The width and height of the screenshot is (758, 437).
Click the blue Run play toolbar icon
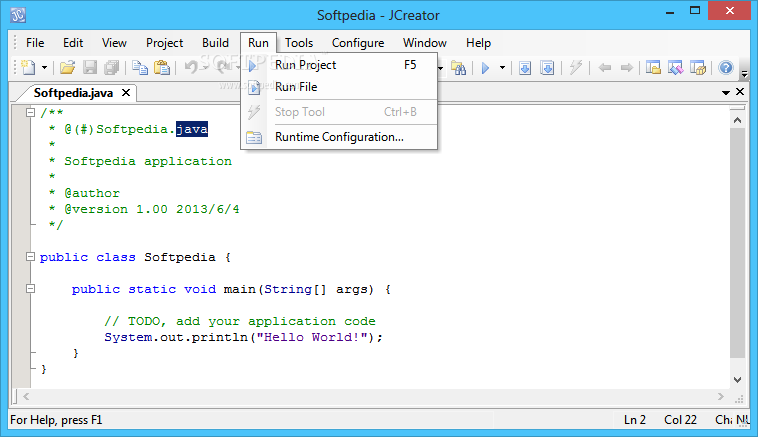tap(486, 68)
